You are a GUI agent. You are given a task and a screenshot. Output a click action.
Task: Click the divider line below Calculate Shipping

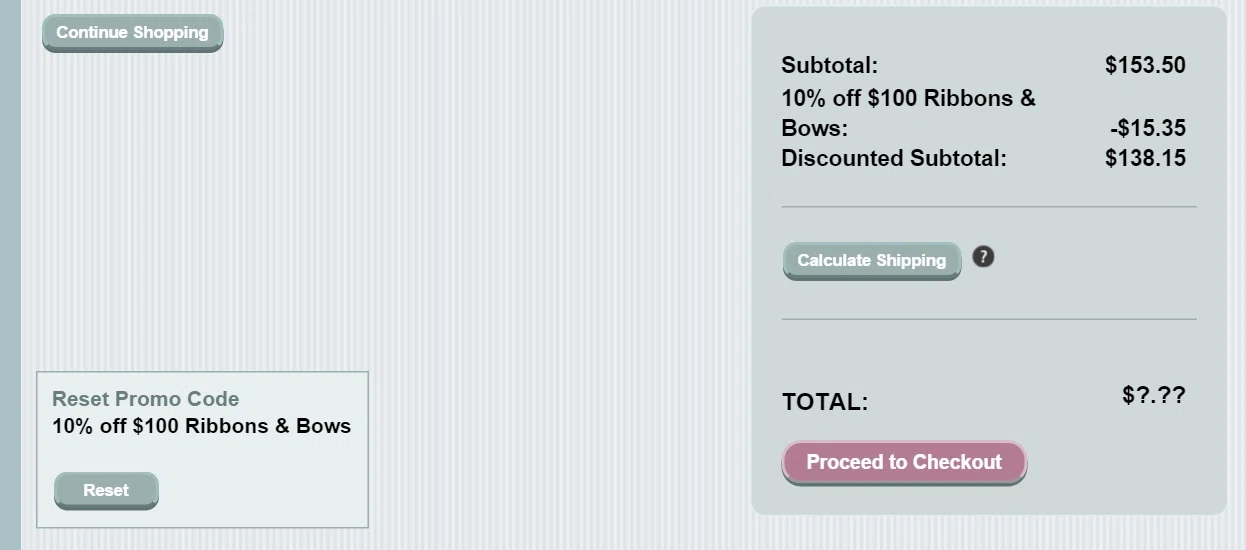click(x=989, y=319)
